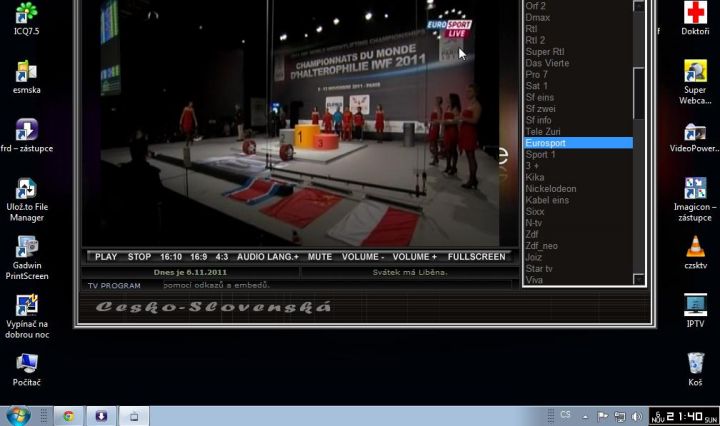
Task: Click AUDIO LANG.+ button
Action: pyautogui.click(x=268, y=257)
